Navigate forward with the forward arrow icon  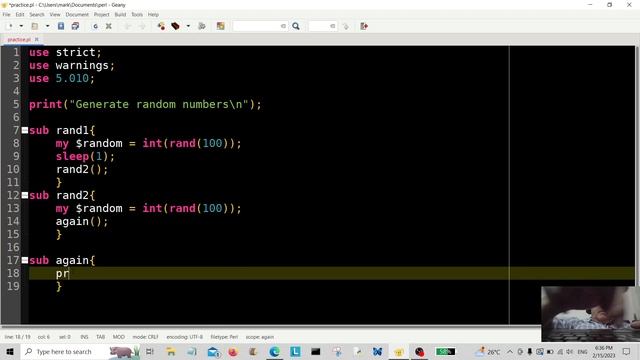(142, 26)
